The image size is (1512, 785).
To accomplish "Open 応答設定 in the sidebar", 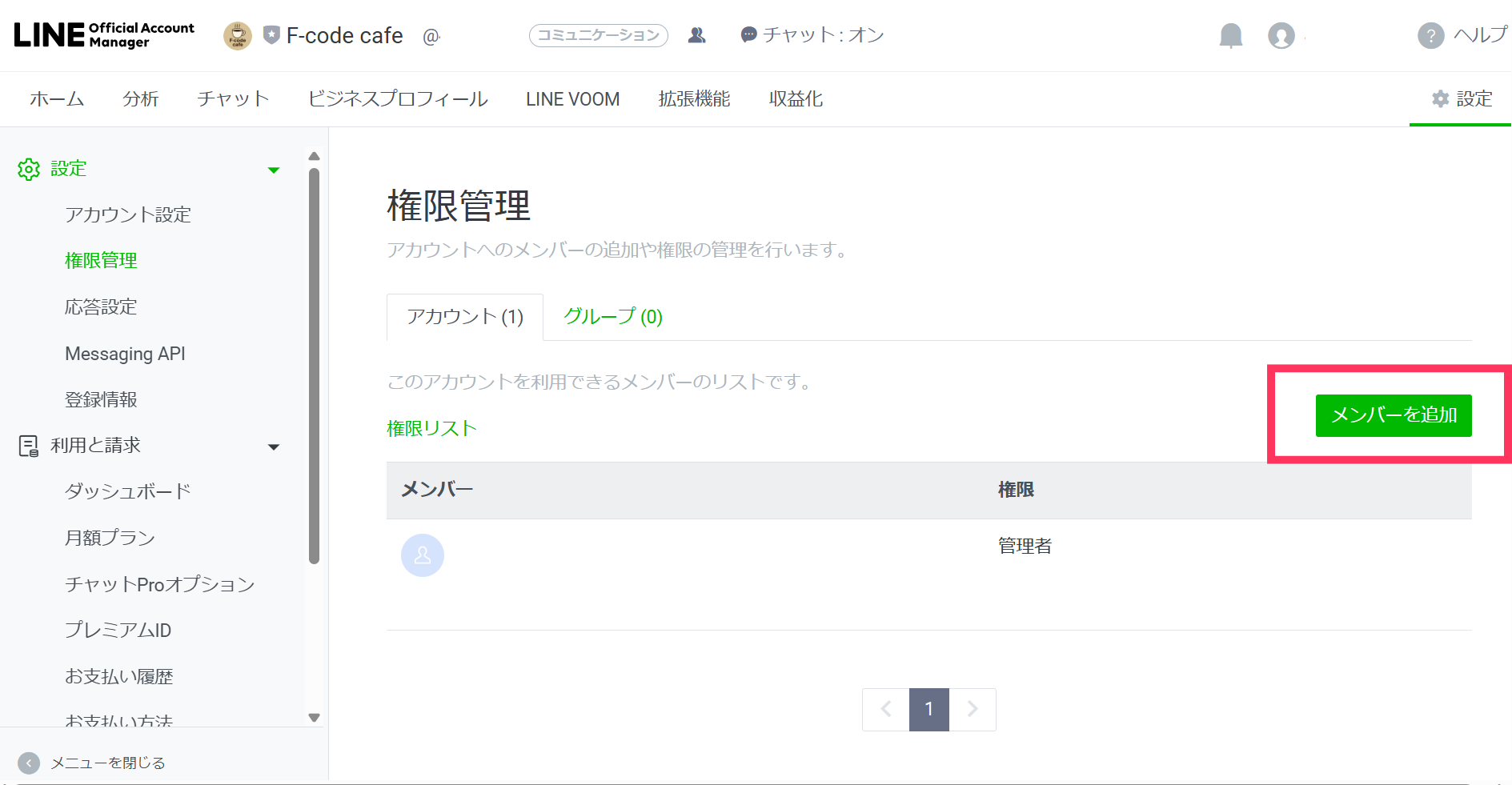I will pos(101,307).
